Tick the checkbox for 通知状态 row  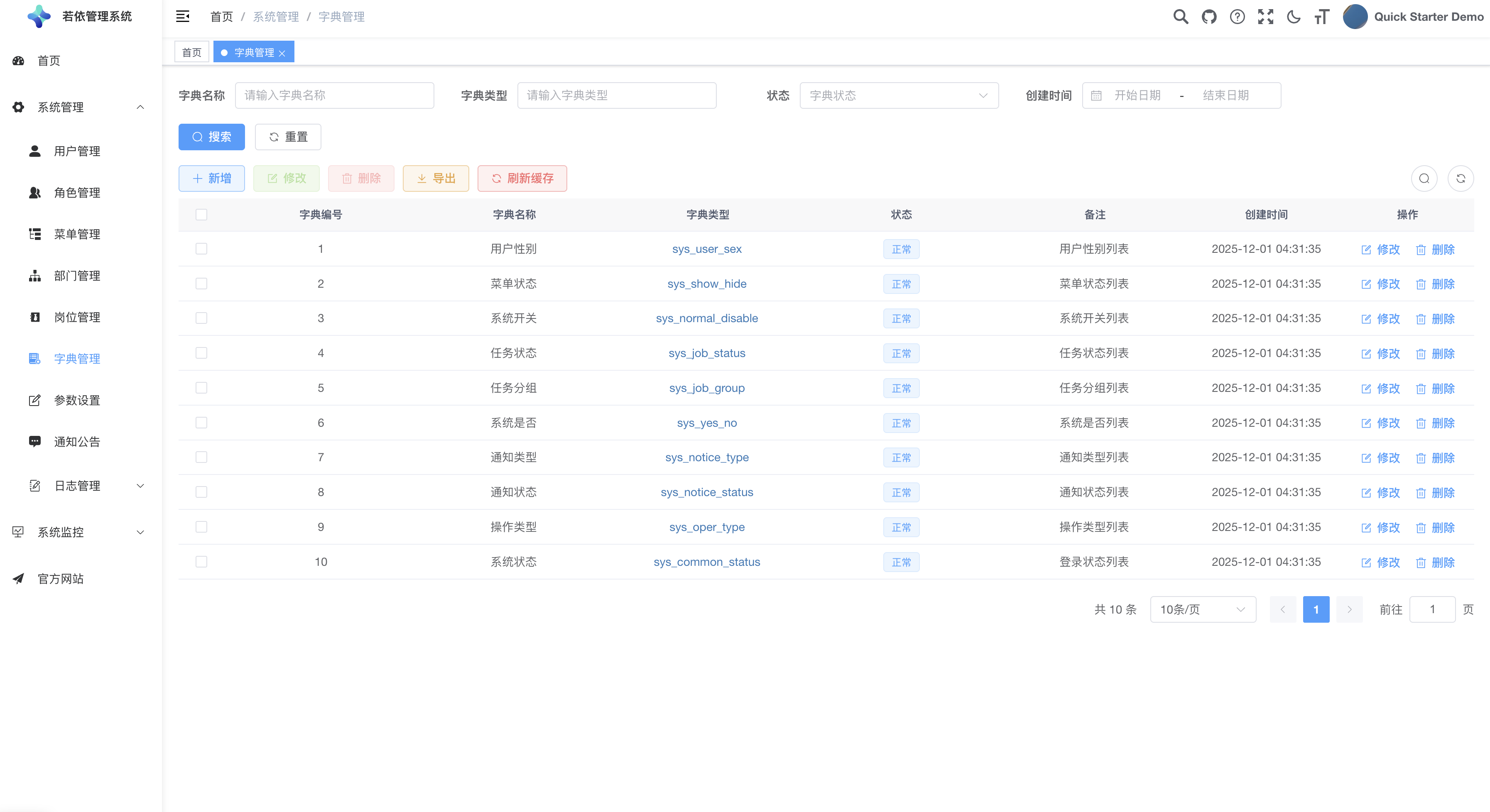point(201,492)
